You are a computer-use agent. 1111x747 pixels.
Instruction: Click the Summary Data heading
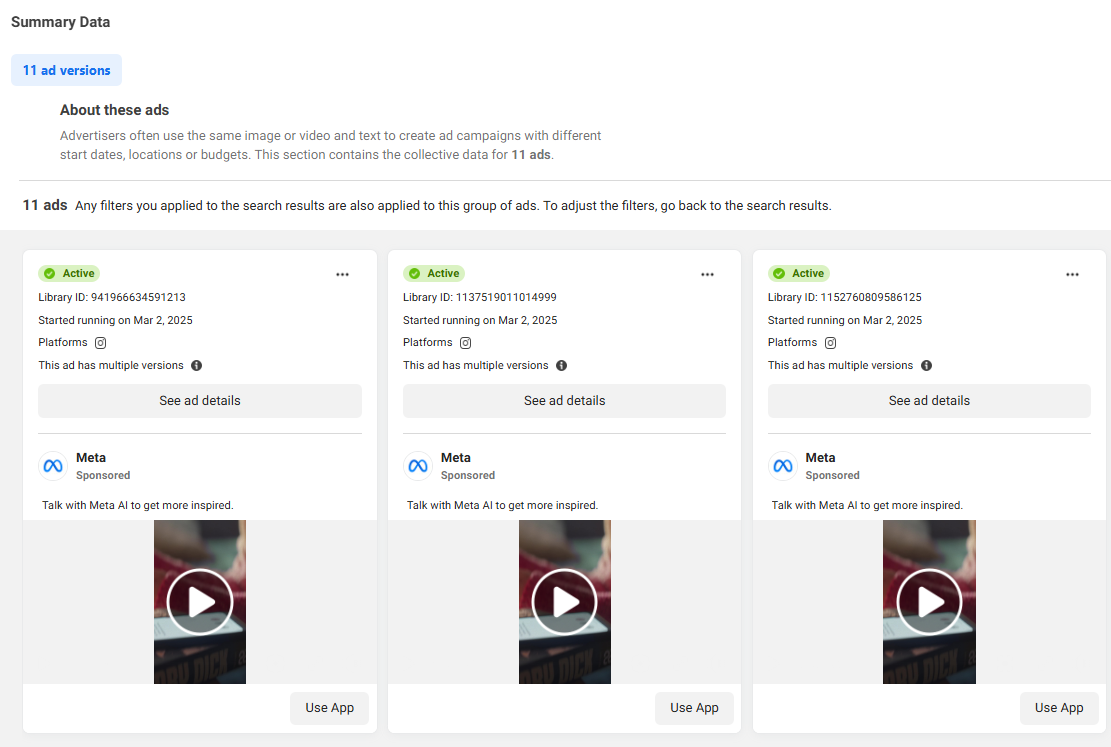[61, 22]
